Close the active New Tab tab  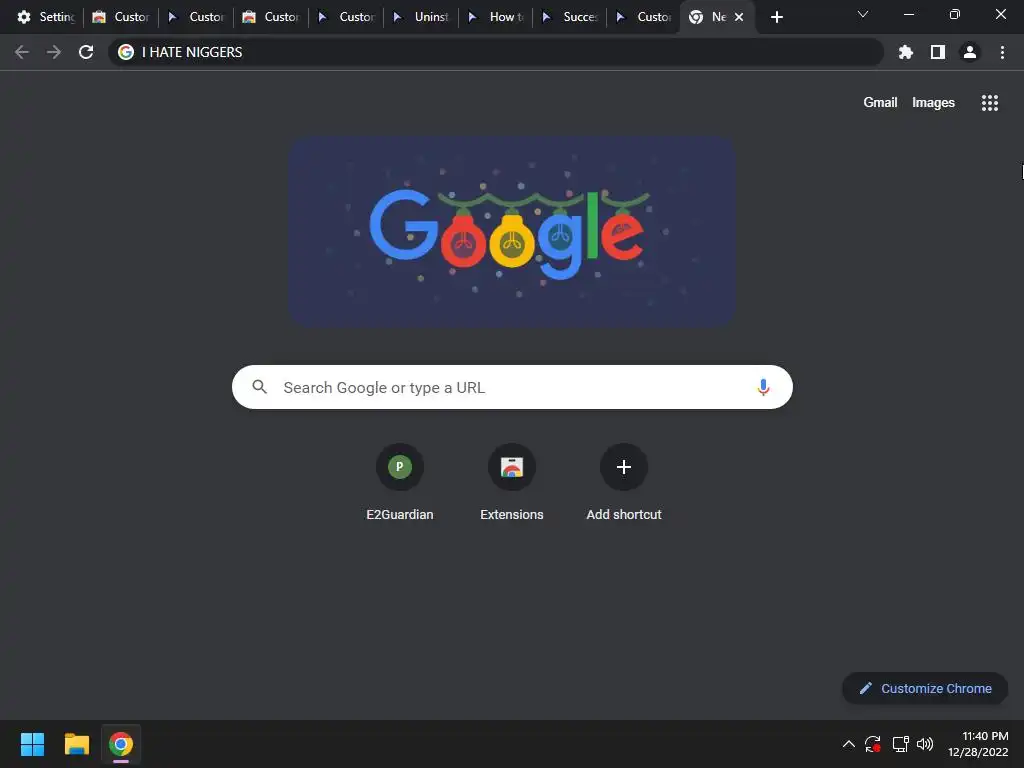739,17
